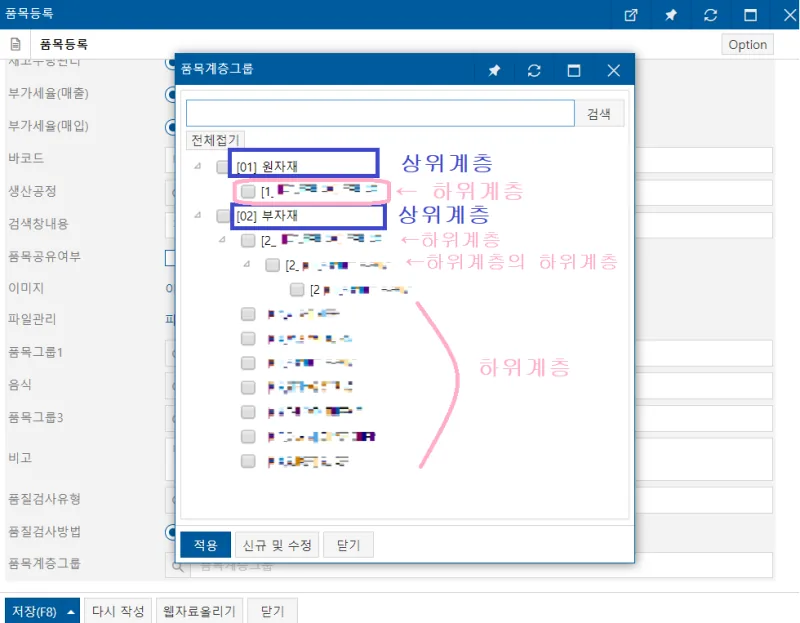
Task: Open the 저장(F8) dropdown arrow
Action: click(x=71, y=611)
